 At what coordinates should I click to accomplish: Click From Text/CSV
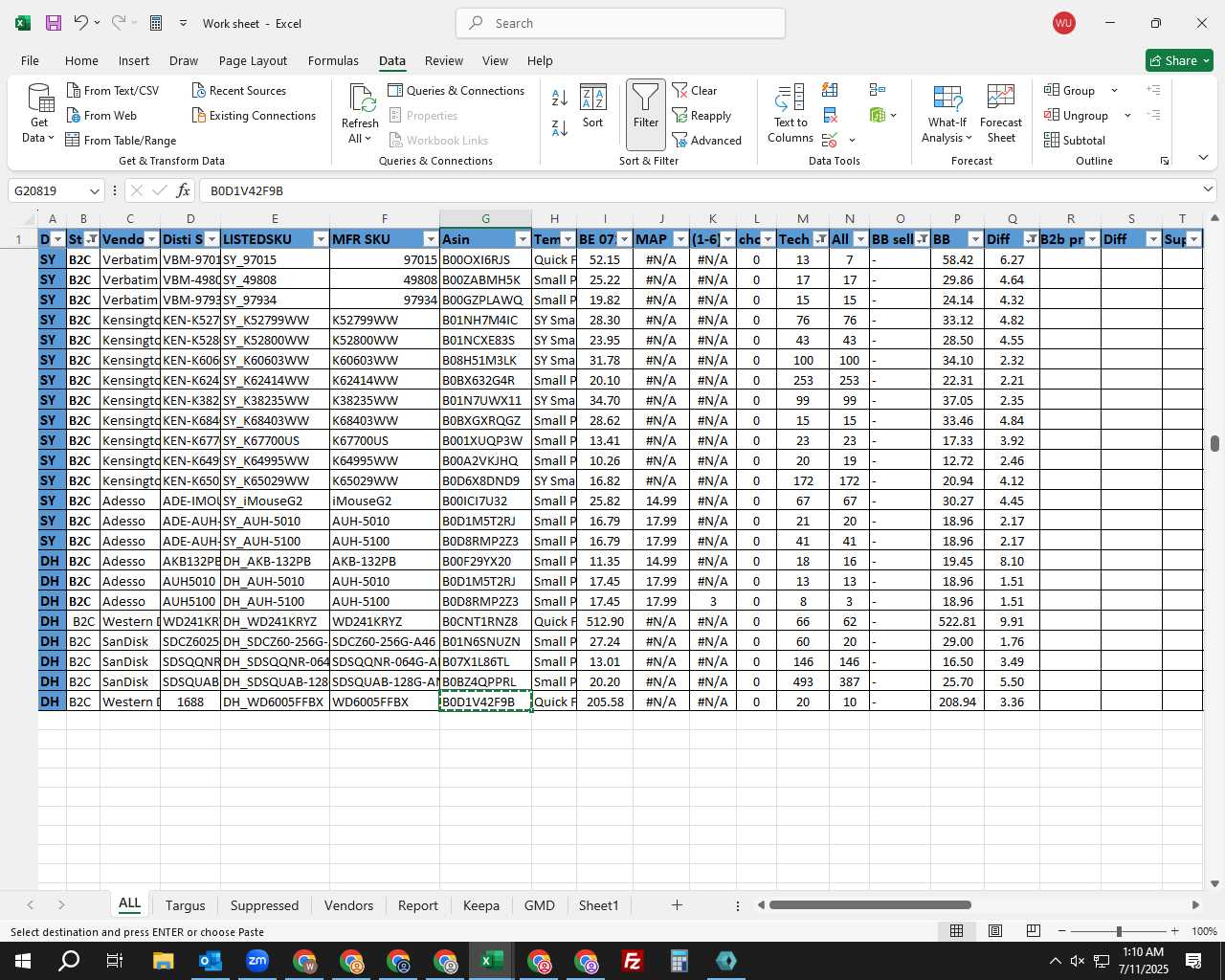click(113, 90)
